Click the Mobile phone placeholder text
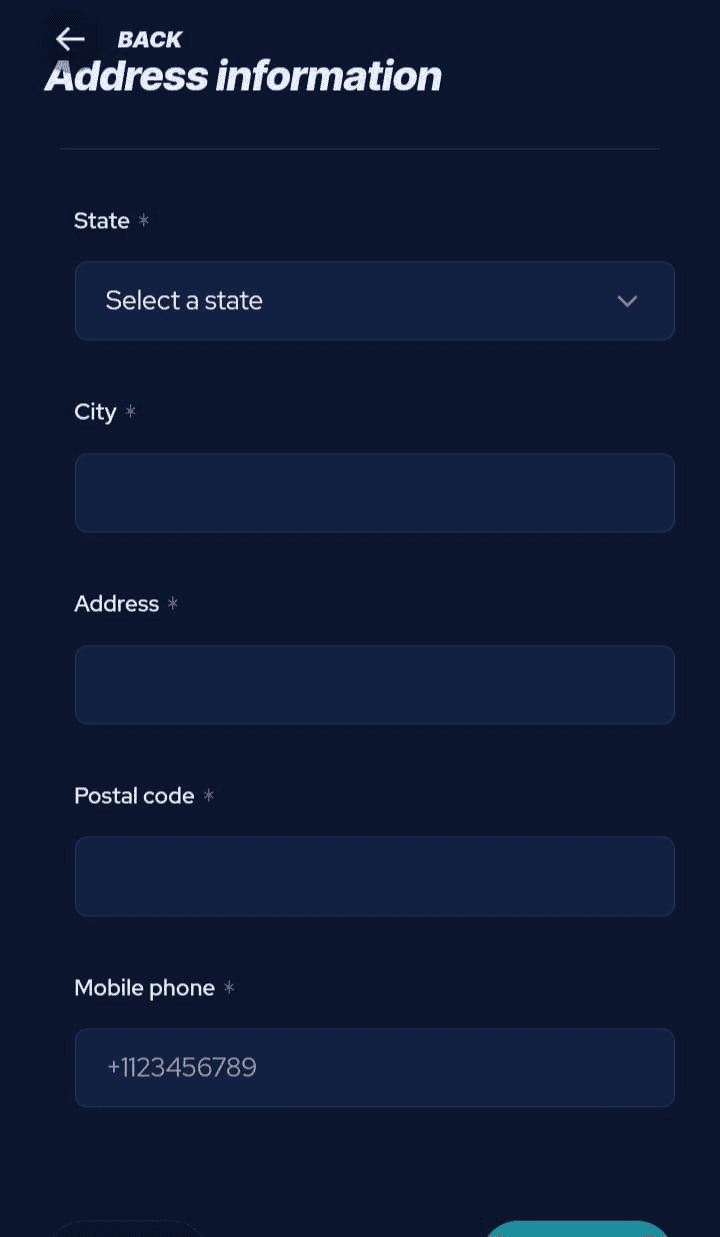Image resolution: width=720 pixels, height=1237 pixels. tap(181, 1067)
